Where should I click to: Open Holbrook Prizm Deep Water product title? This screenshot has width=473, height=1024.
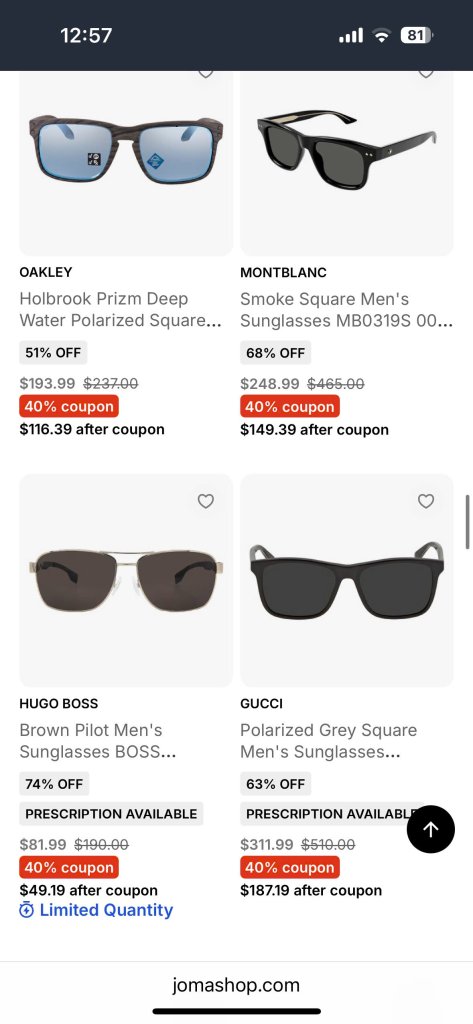pos(121,310)
